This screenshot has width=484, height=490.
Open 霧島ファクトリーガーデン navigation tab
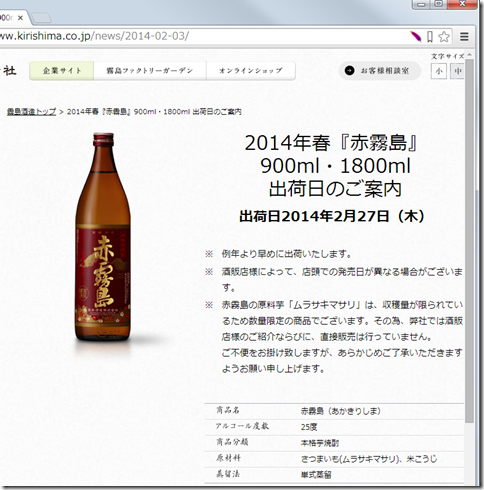(150, 71)
